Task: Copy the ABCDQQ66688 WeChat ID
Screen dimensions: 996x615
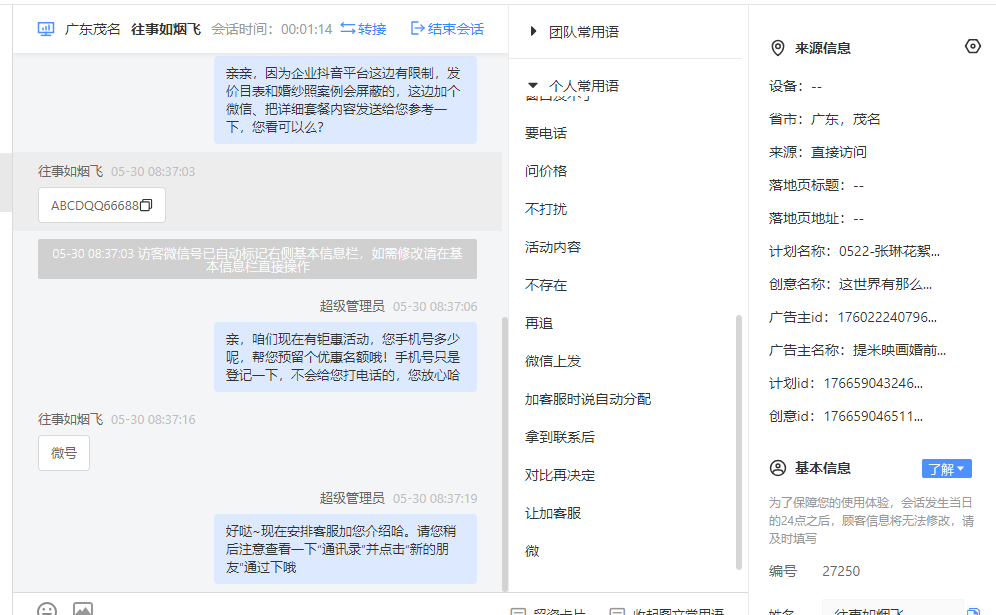Action: 146,205
